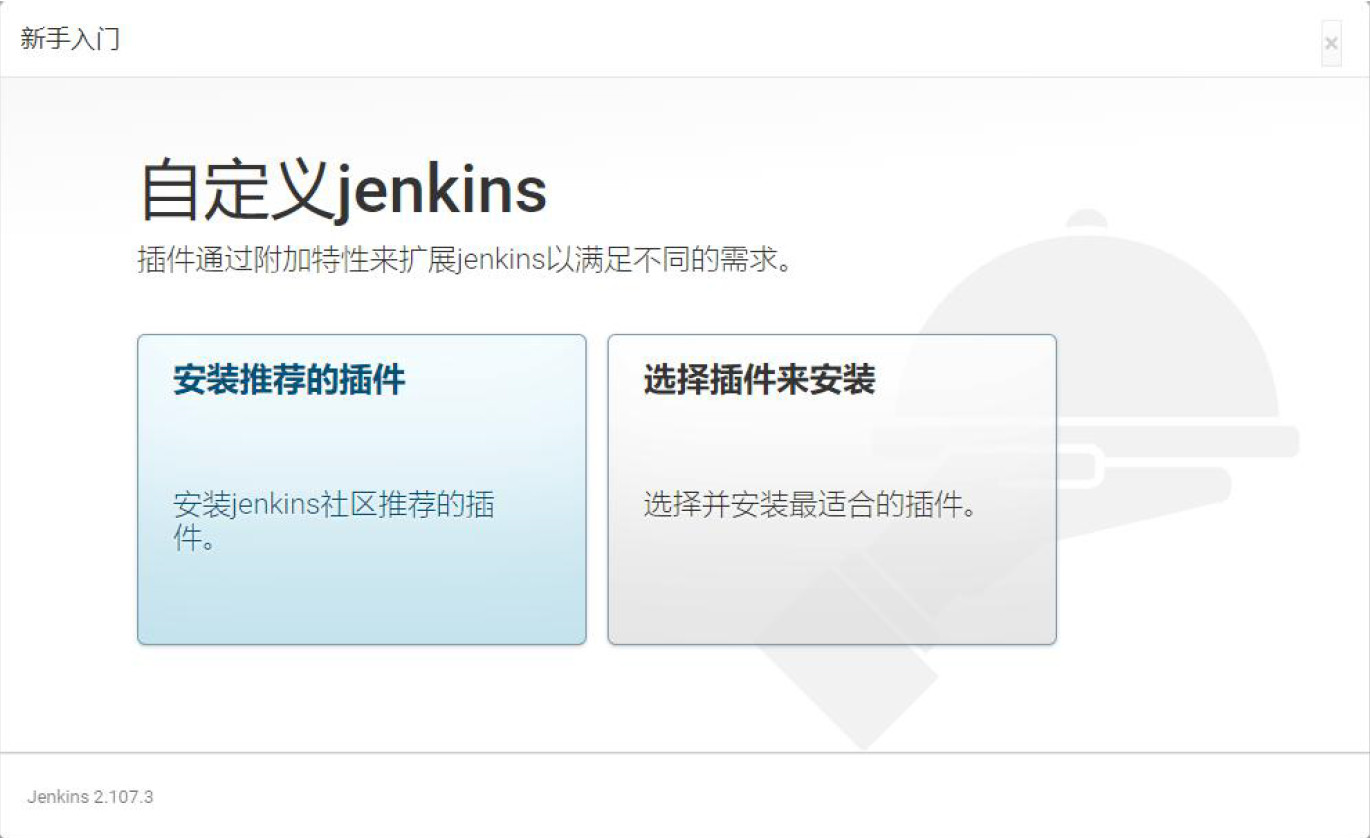Click description 安装jenkins社区推荐的插件
Viewport: 1370px width, 838px height.
click(x=334, y=522)
